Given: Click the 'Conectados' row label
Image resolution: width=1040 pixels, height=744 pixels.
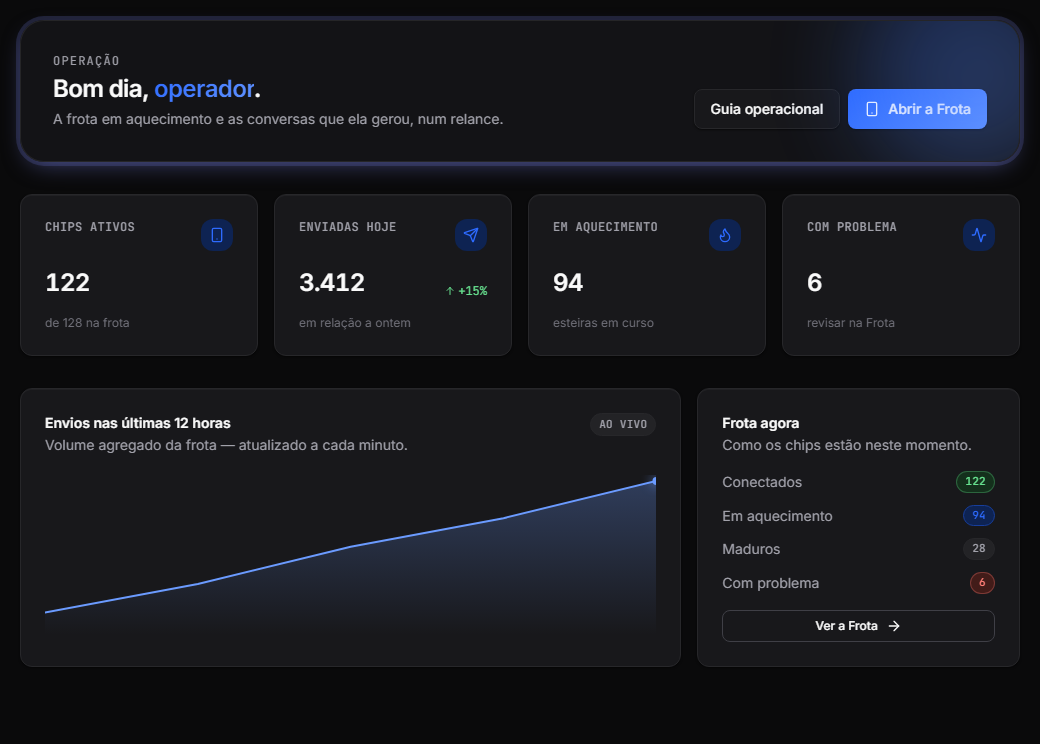Looking at the screenshot, I should pyautogui.click(x=762, y=482).
